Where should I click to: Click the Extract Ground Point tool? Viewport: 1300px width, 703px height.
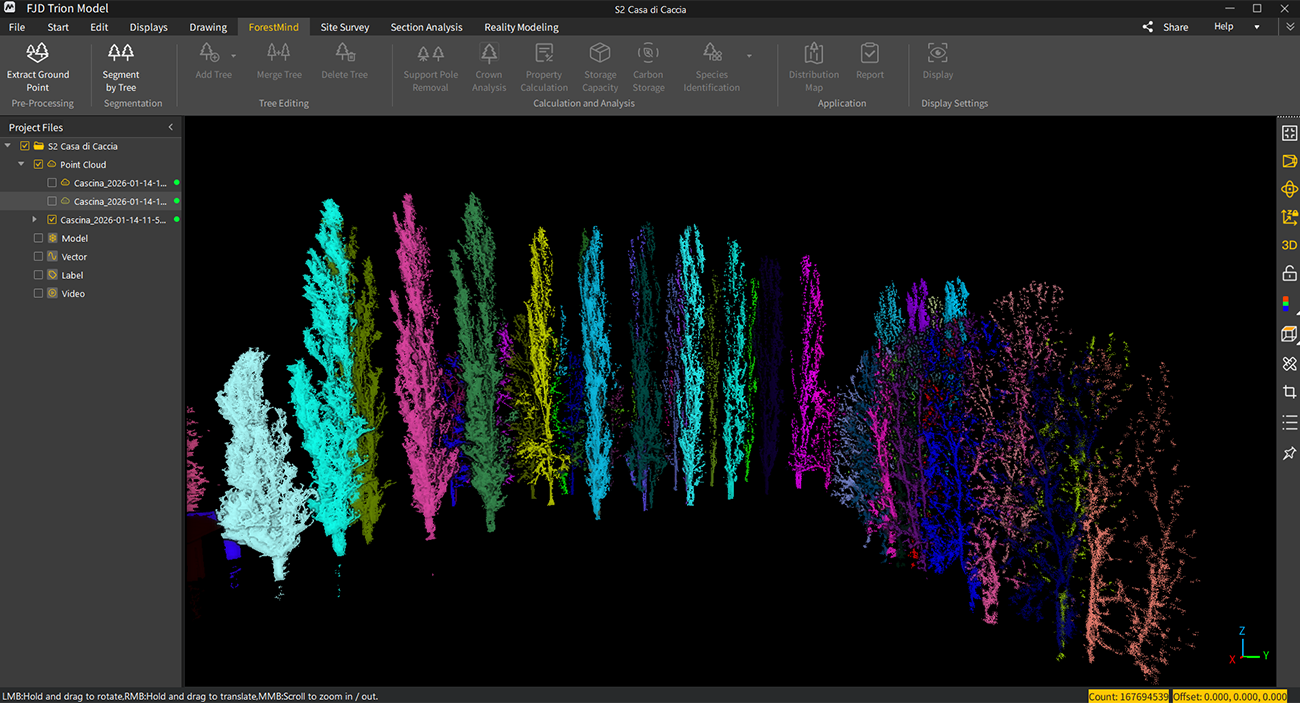click(x=38, y=66)
